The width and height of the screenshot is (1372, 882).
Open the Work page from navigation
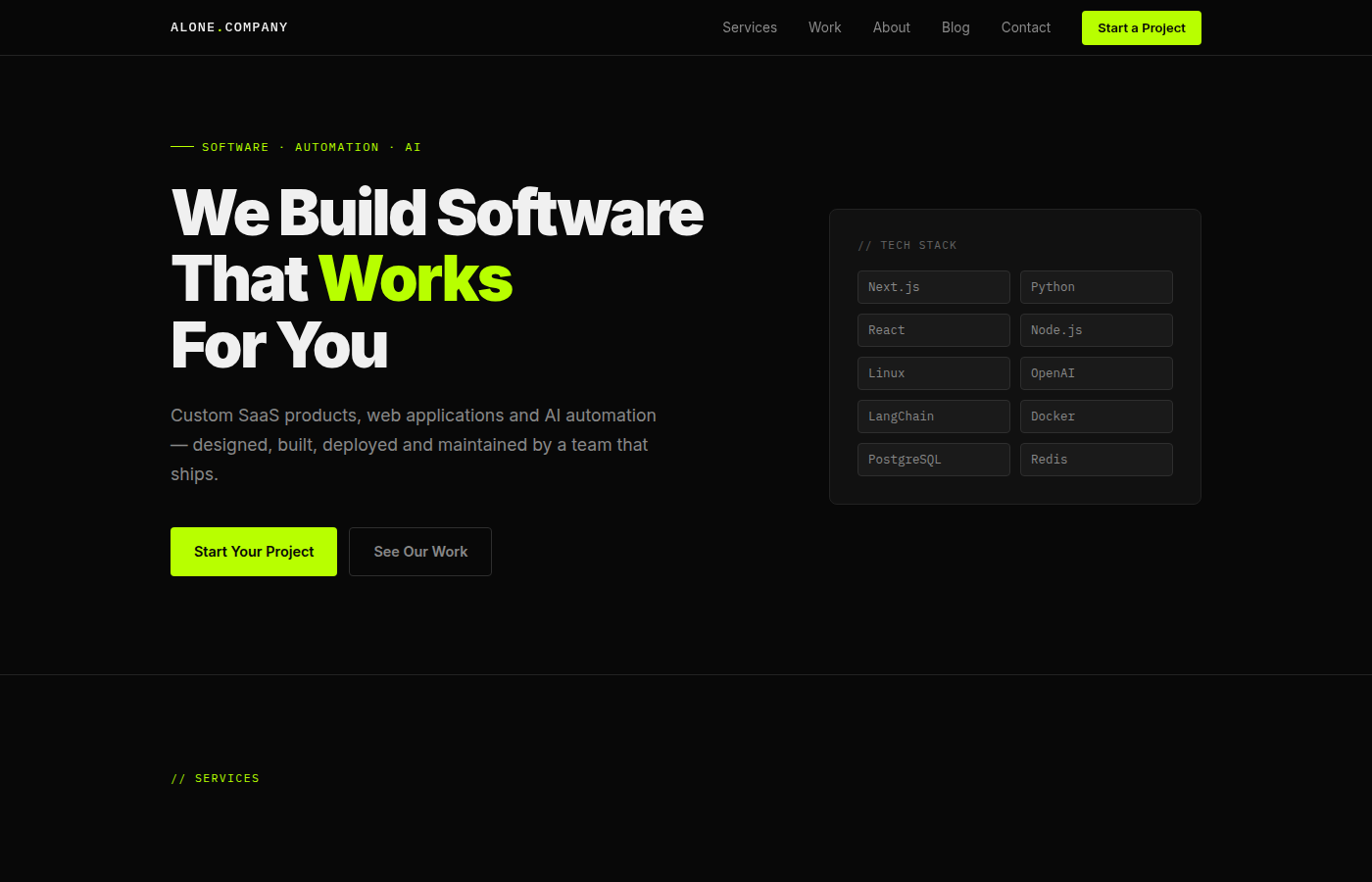tap(824, 27)
